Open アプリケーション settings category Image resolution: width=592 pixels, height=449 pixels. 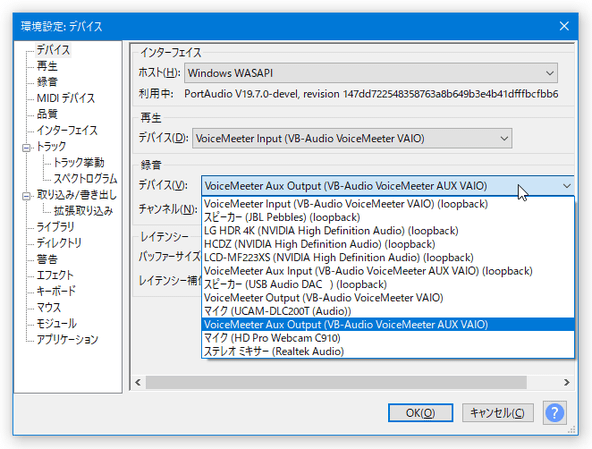point(67,339)
